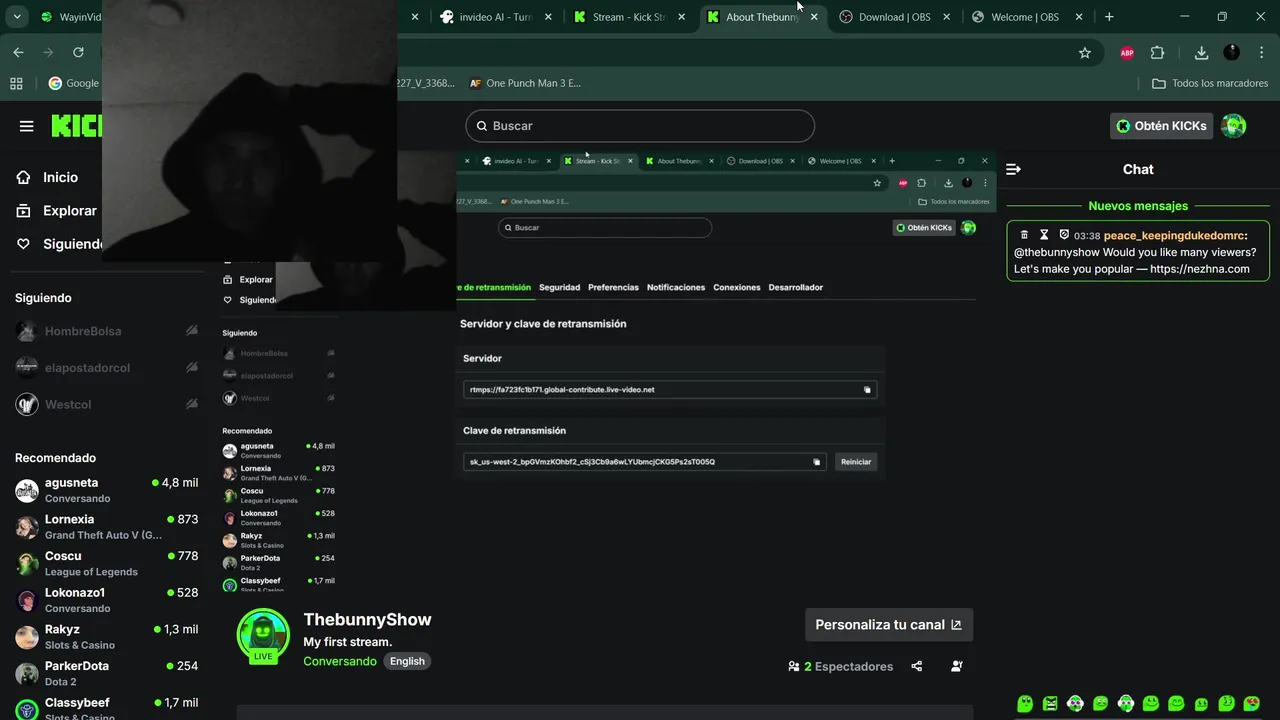Open recommended channel Lornexia
This screenshot has height=720, width=1280.
click(x=106, y=527)
